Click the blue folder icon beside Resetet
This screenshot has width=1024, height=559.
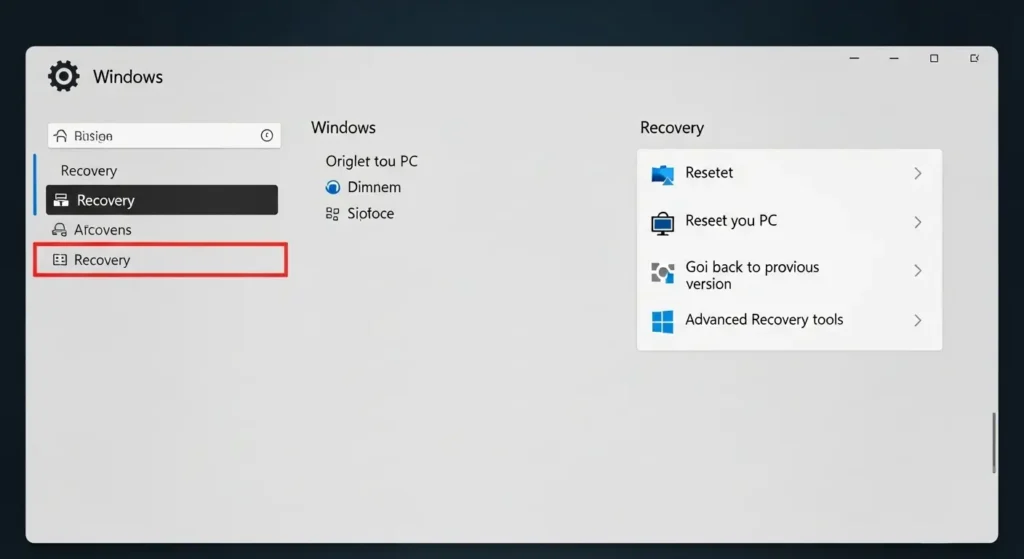point(662,174)
